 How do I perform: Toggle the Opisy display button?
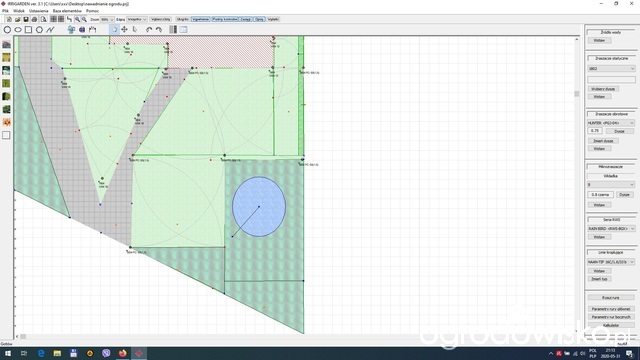pos(259,19)
